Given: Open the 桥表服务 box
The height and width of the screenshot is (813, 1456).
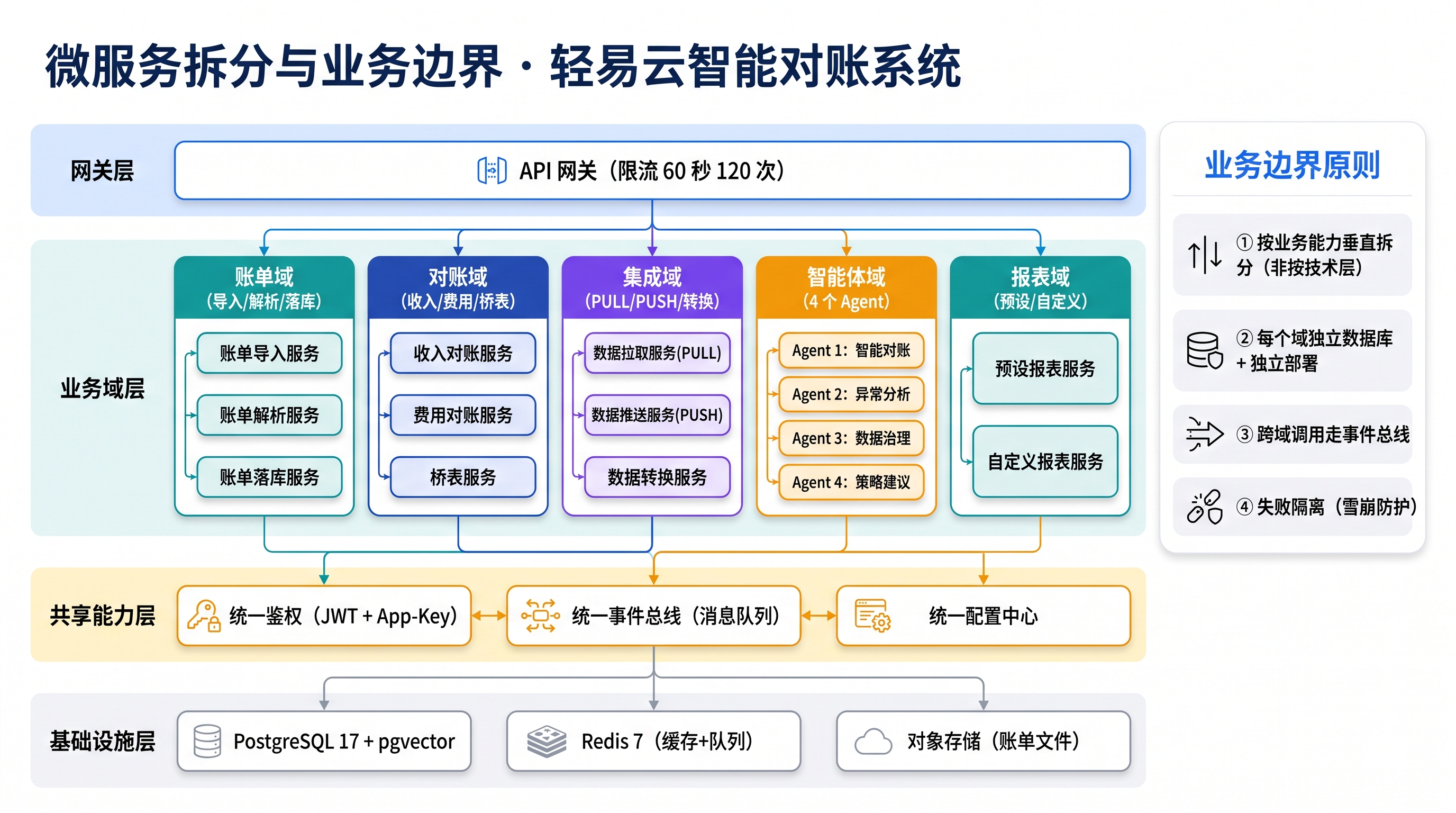Looking at the screenshot, I should (463, 477).
